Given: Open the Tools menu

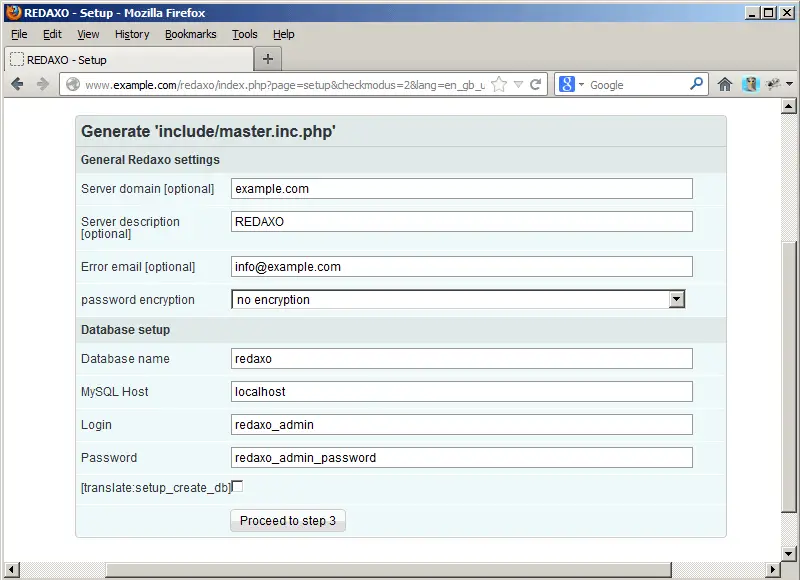Looking at the screenshot, I should point(244,34).
